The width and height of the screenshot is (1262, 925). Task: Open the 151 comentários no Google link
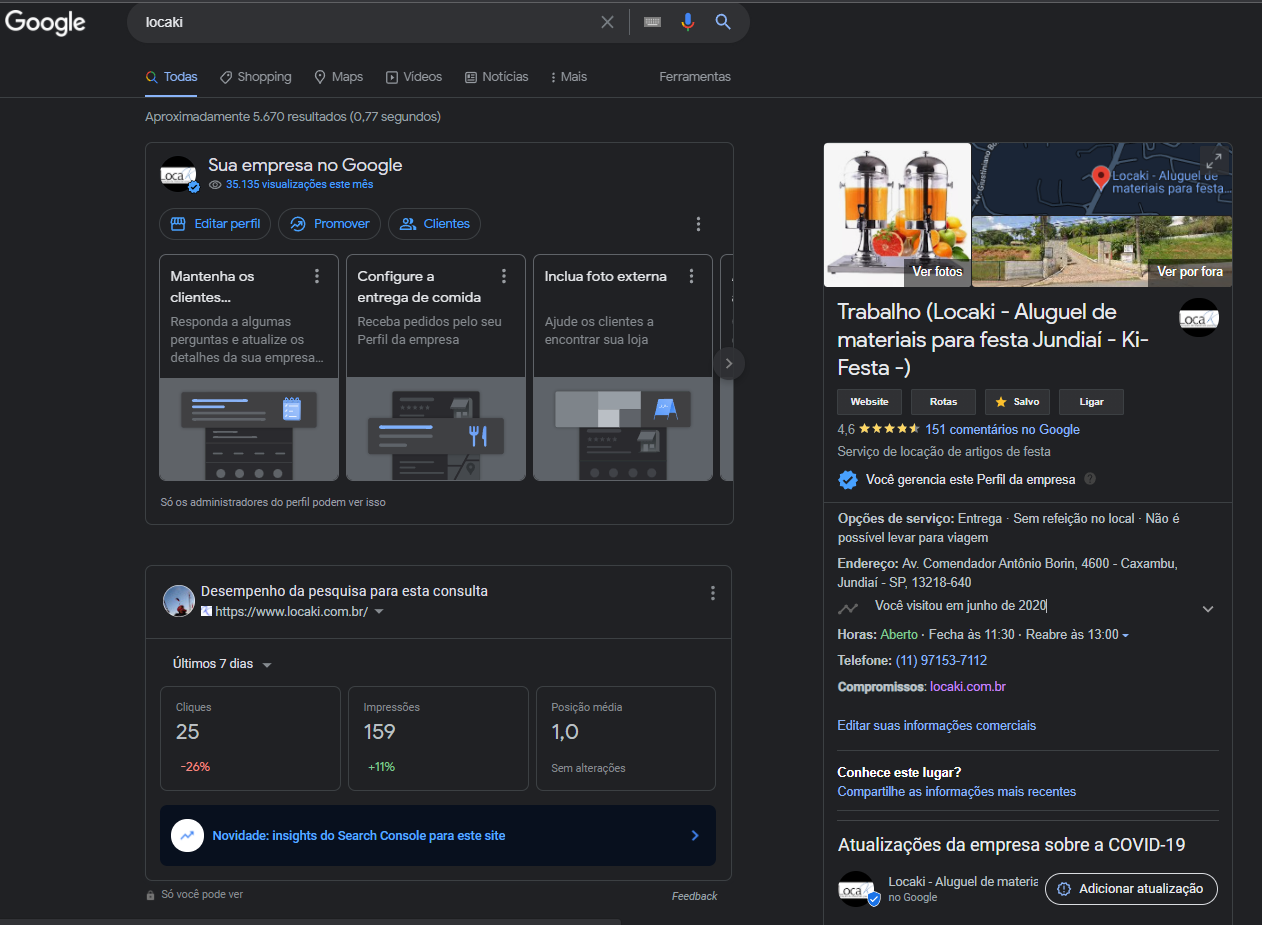1002,429
